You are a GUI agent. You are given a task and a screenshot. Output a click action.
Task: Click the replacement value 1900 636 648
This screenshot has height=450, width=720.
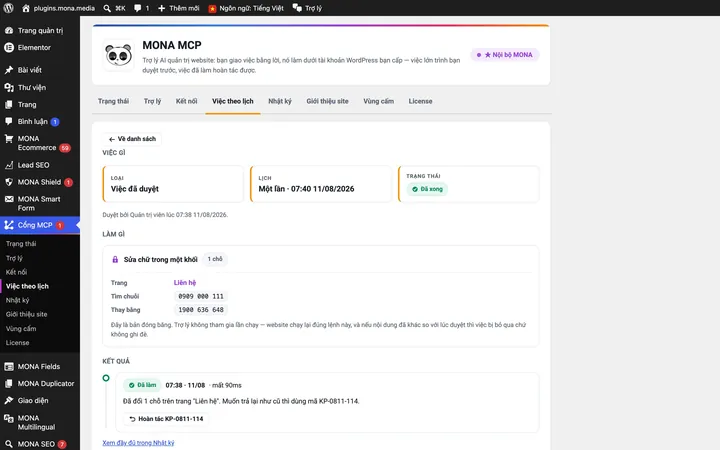point(201,310)
